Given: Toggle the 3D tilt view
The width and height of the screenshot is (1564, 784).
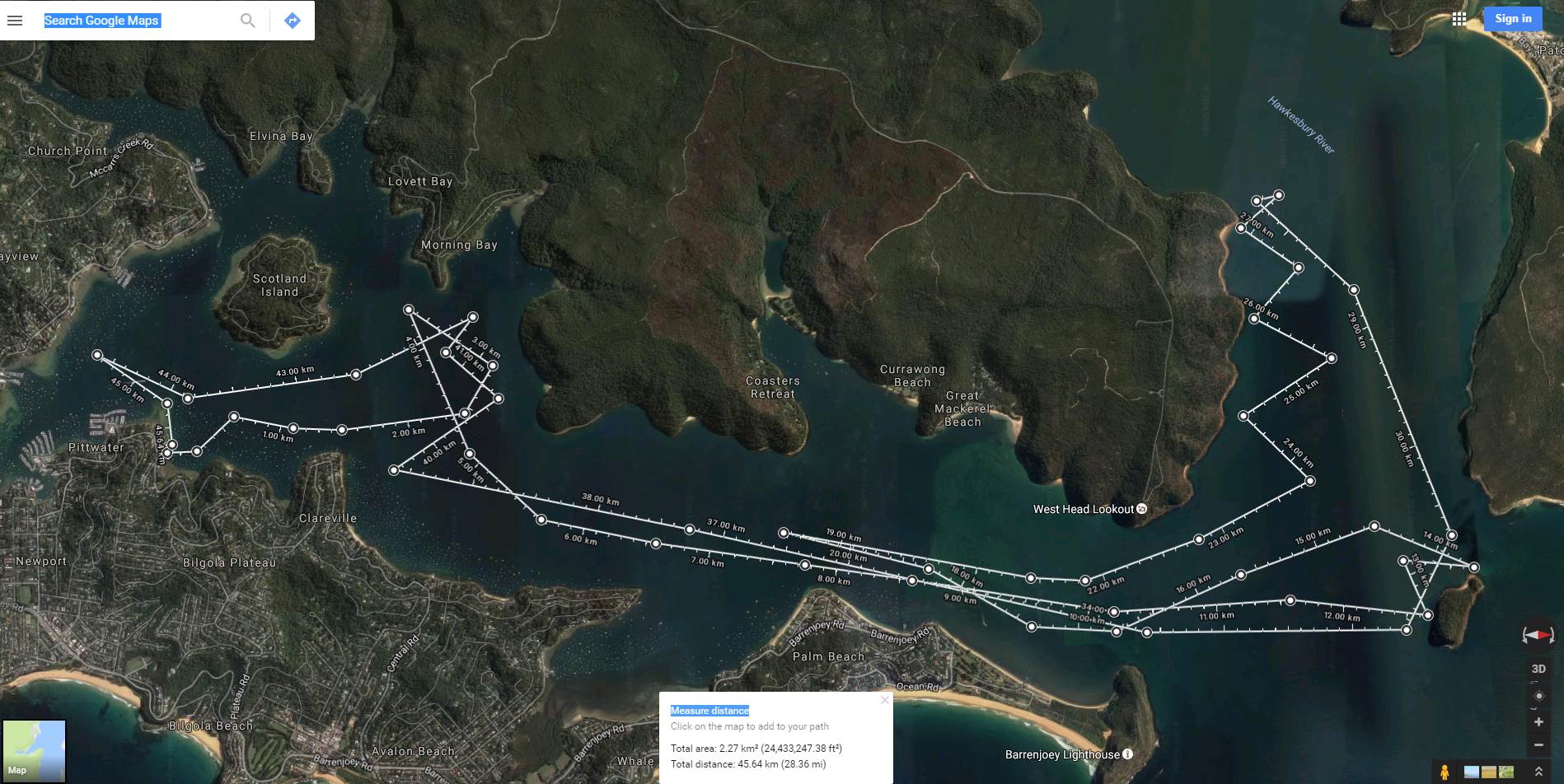Looking at the screenshot, I should tap(1538, 669).
